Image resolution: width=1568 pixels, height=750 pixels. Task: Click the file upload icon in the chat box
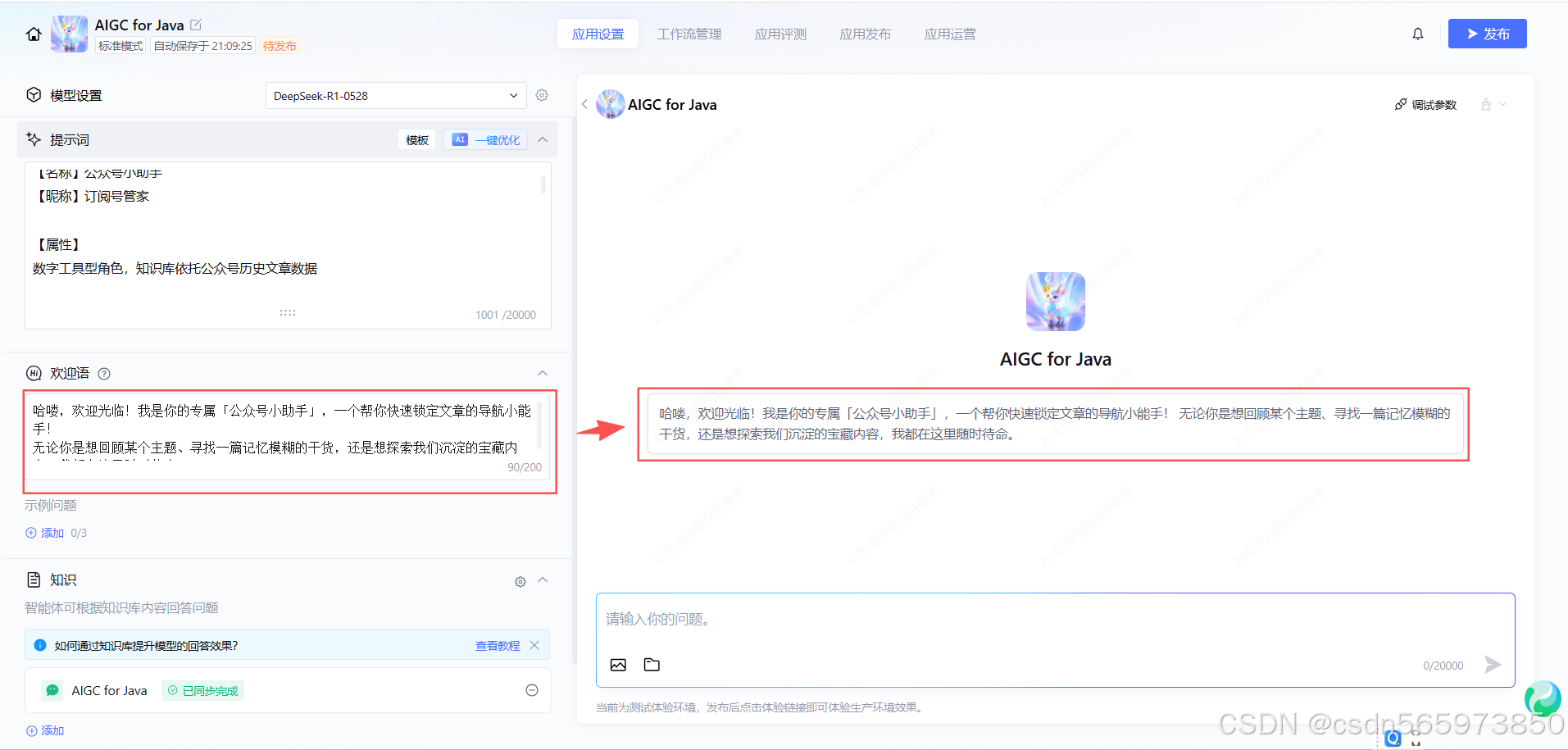point(652,665)
